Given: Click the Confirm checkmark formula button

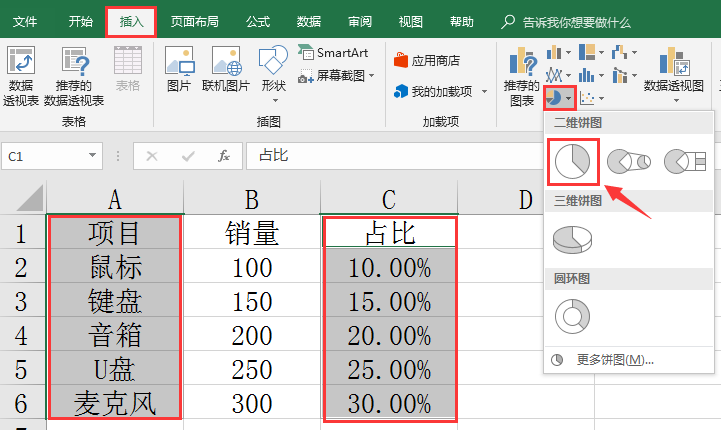Looking at the screenshot, I should click(188, 156).
